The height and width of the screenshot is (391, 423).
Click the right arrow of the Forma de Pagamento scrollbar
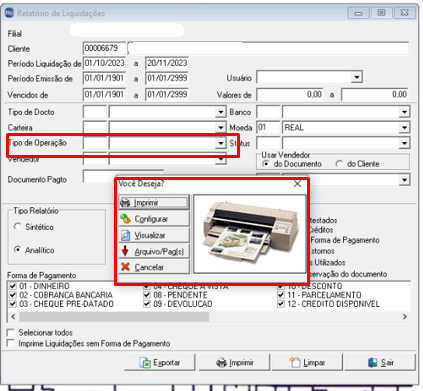405,317
